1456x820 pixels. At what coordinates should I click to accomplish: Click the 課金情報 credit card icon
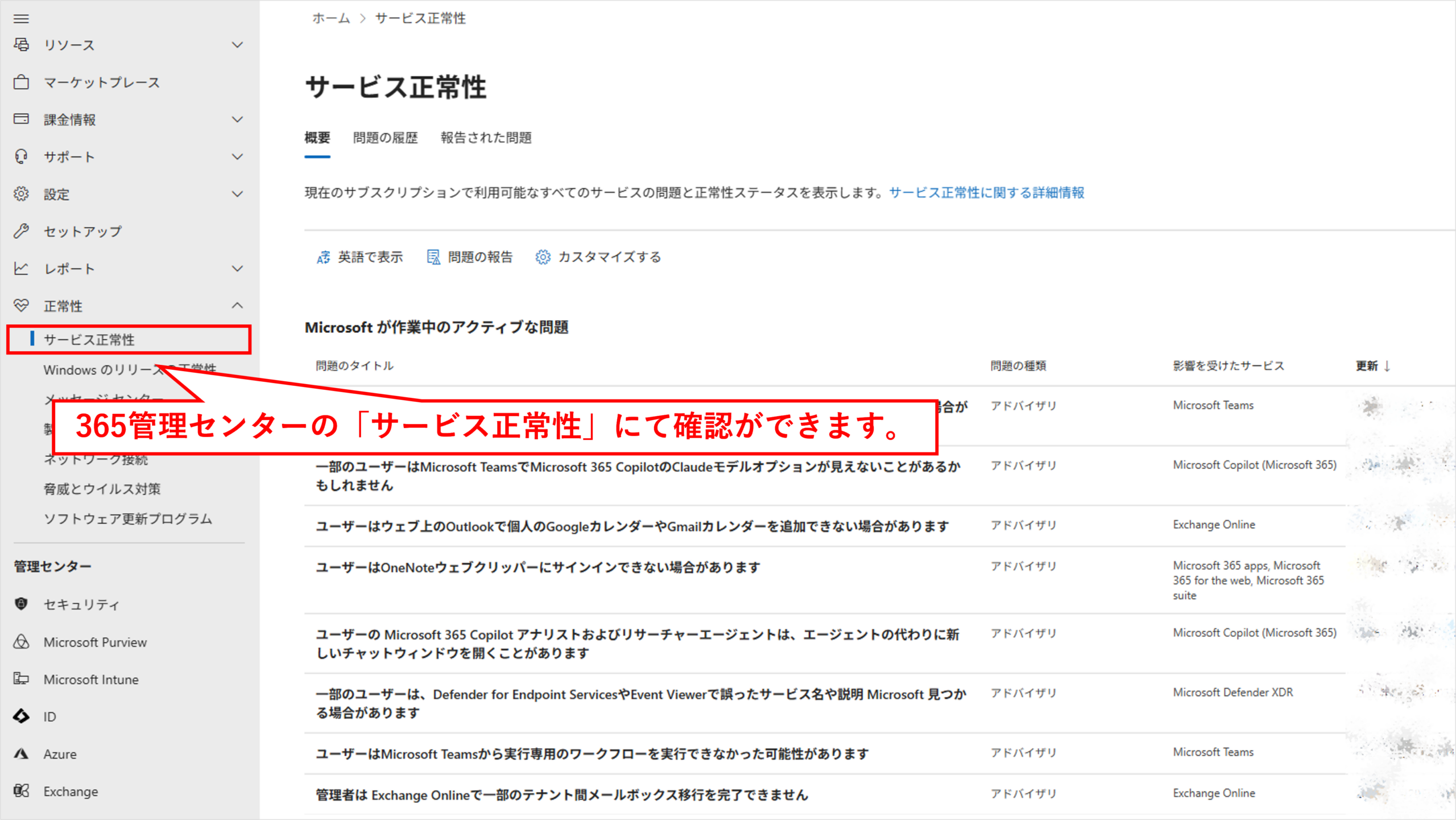(x=22, y=119)
